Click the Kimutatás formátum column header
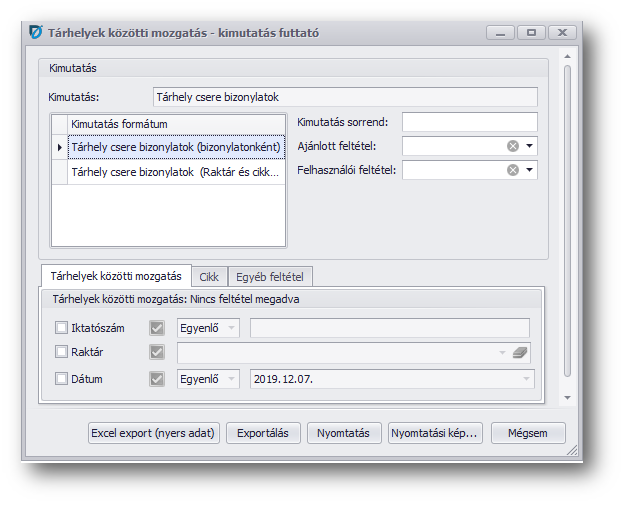The image size is (625, 505). [176, 124]
